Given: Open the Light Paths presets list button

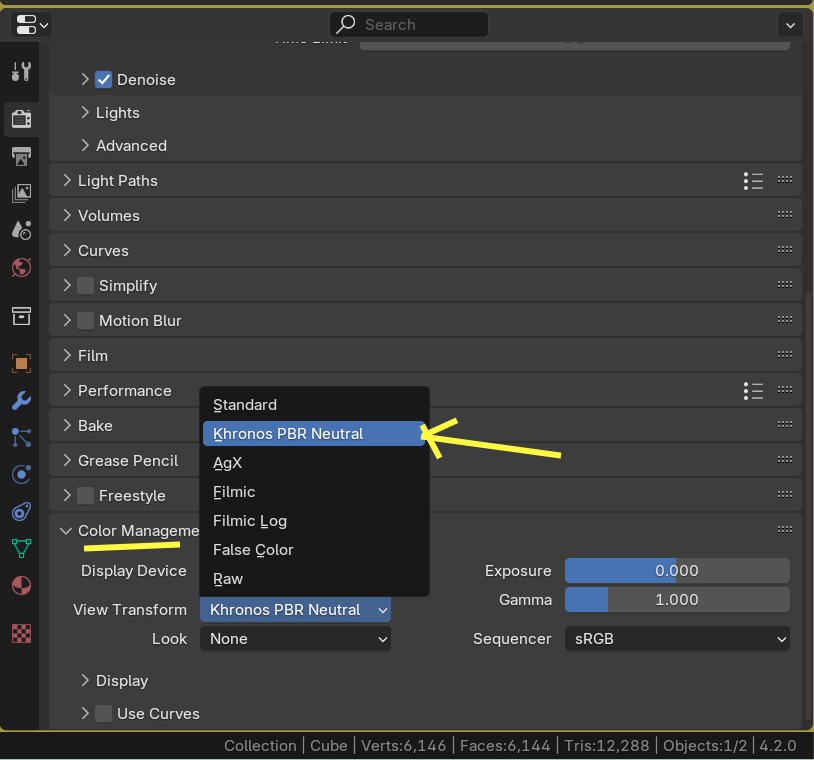Looking at the screenshot, I should pos(753,181).
